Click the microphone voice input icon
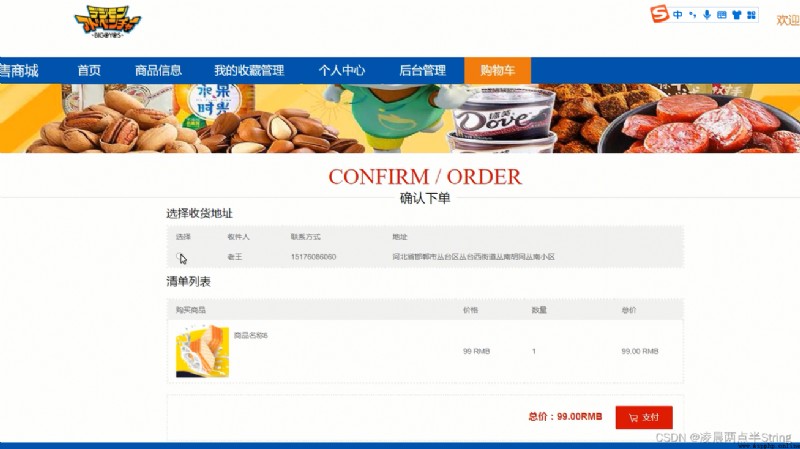The image size is (800, 449). tap(707, 14)
